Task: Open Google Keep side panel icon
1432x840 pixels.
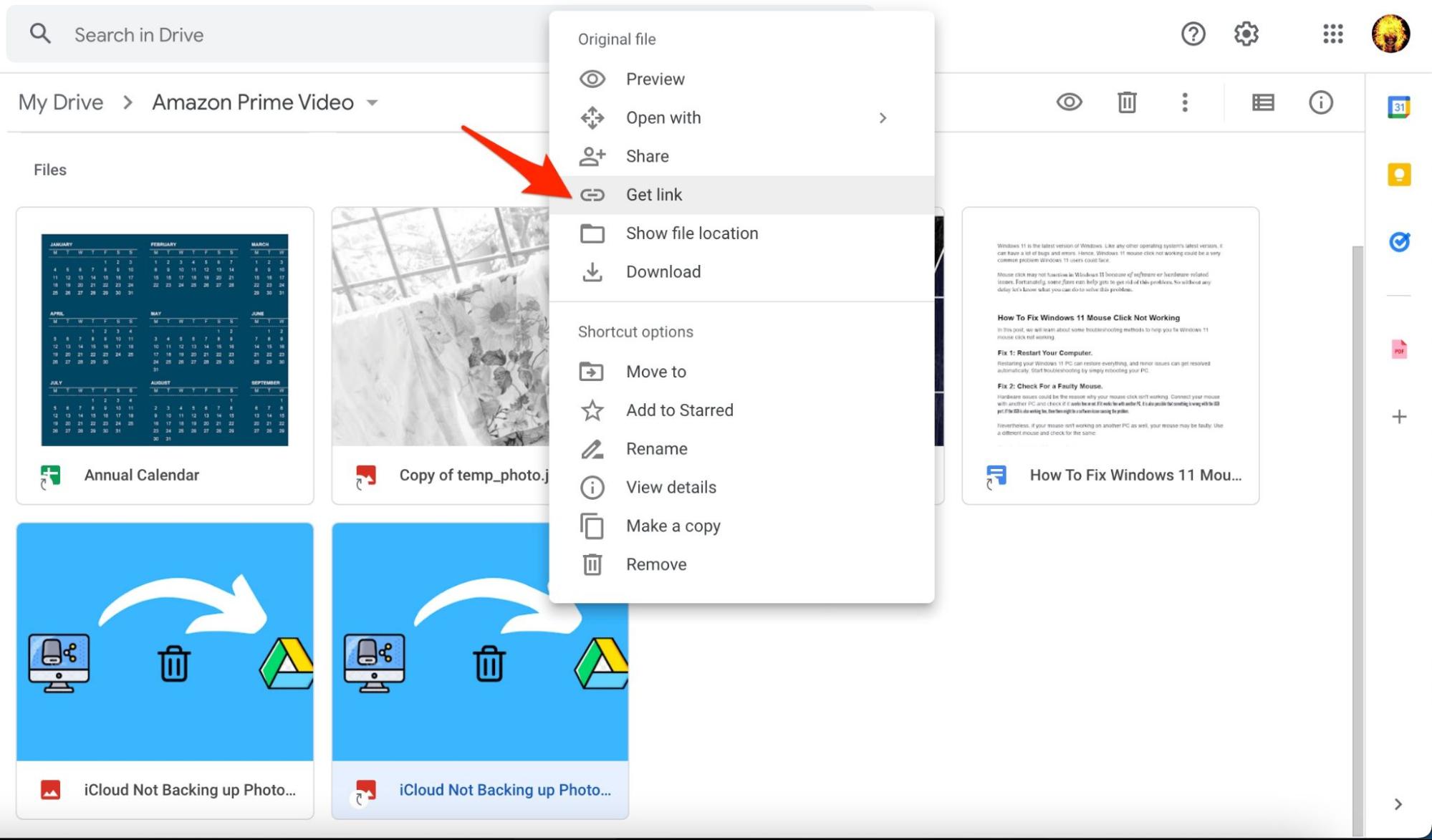Action: click(1398, 175)
